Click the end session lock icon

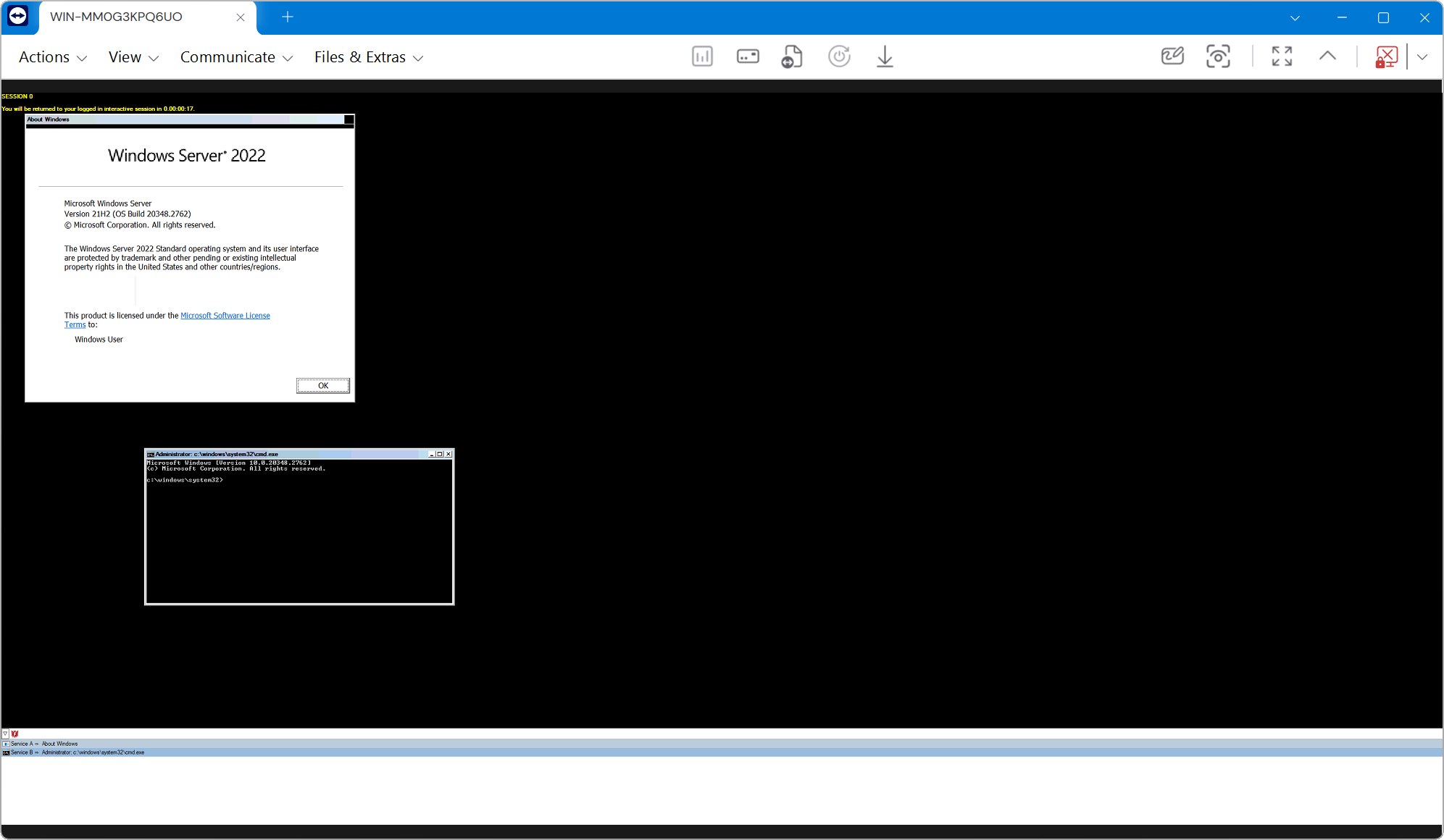(1385, 56)
